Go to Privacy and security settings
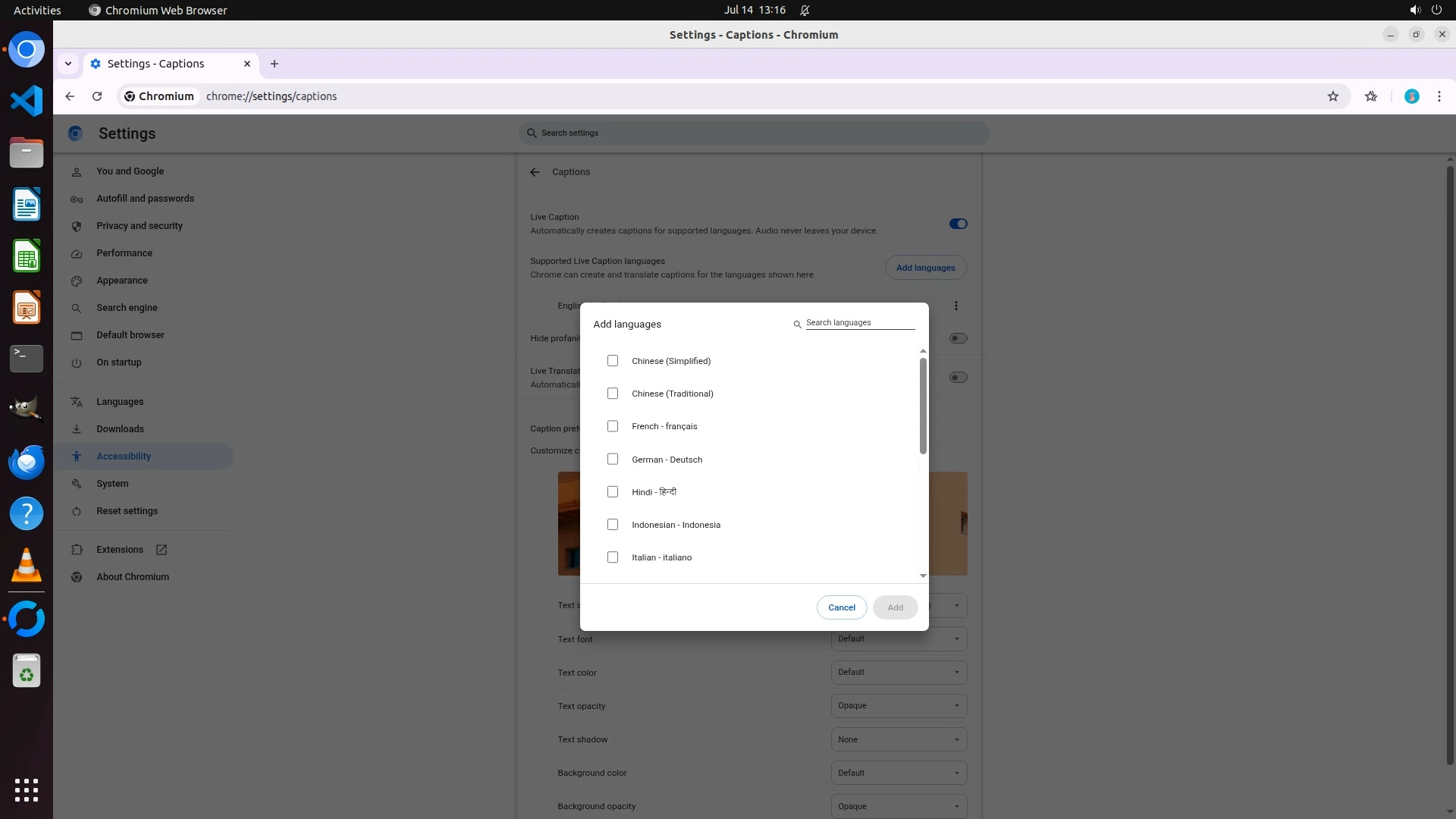The height and width of the screenshot is (819, 1456). click(140, 226)
